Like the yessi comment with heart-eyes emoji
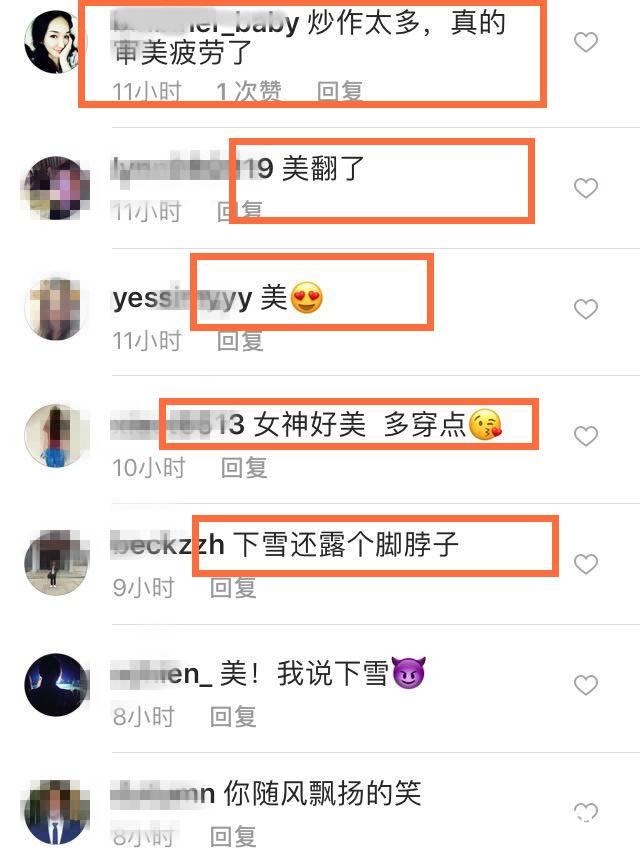 pyautogui.click(x=585, y=309)
